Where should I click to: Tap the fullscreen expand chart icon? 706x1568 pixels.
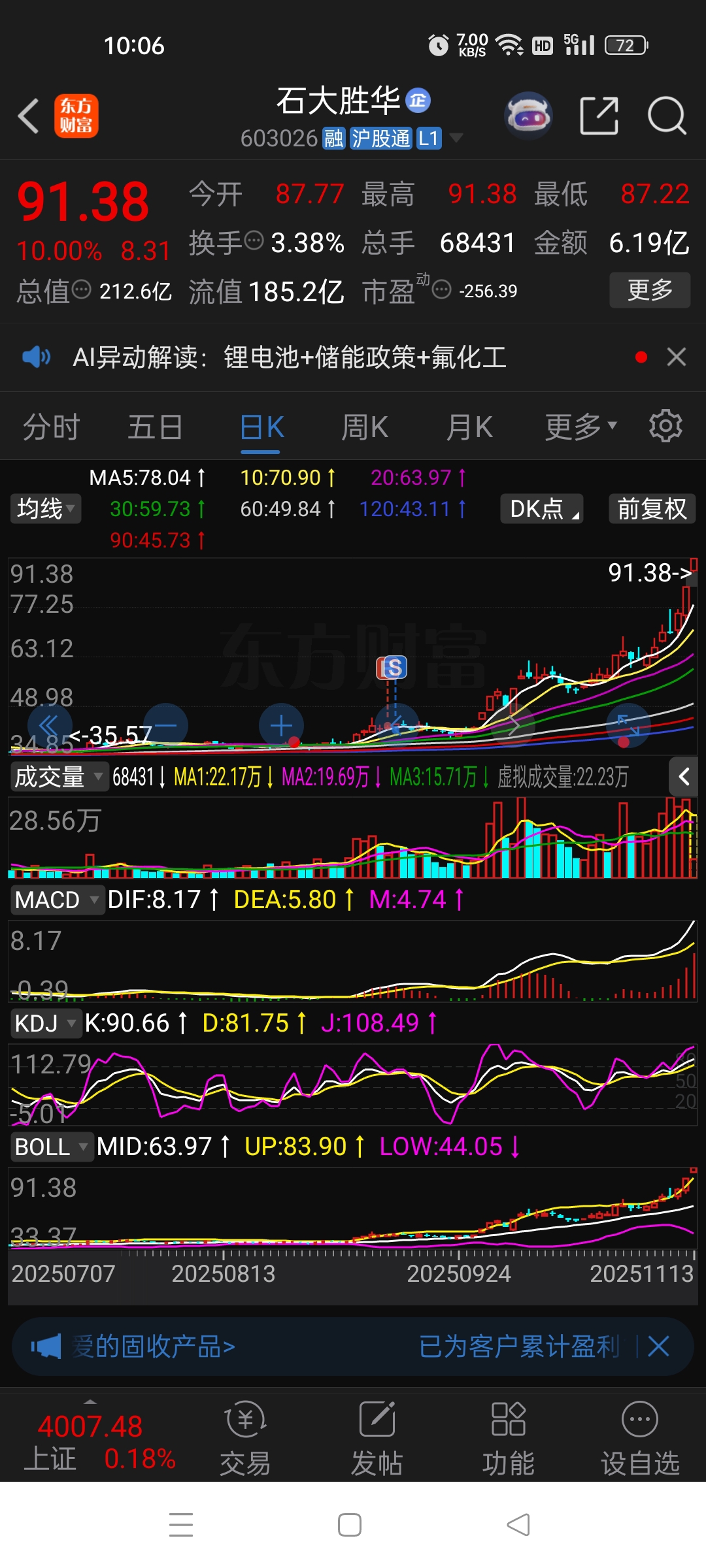point(629,726)
